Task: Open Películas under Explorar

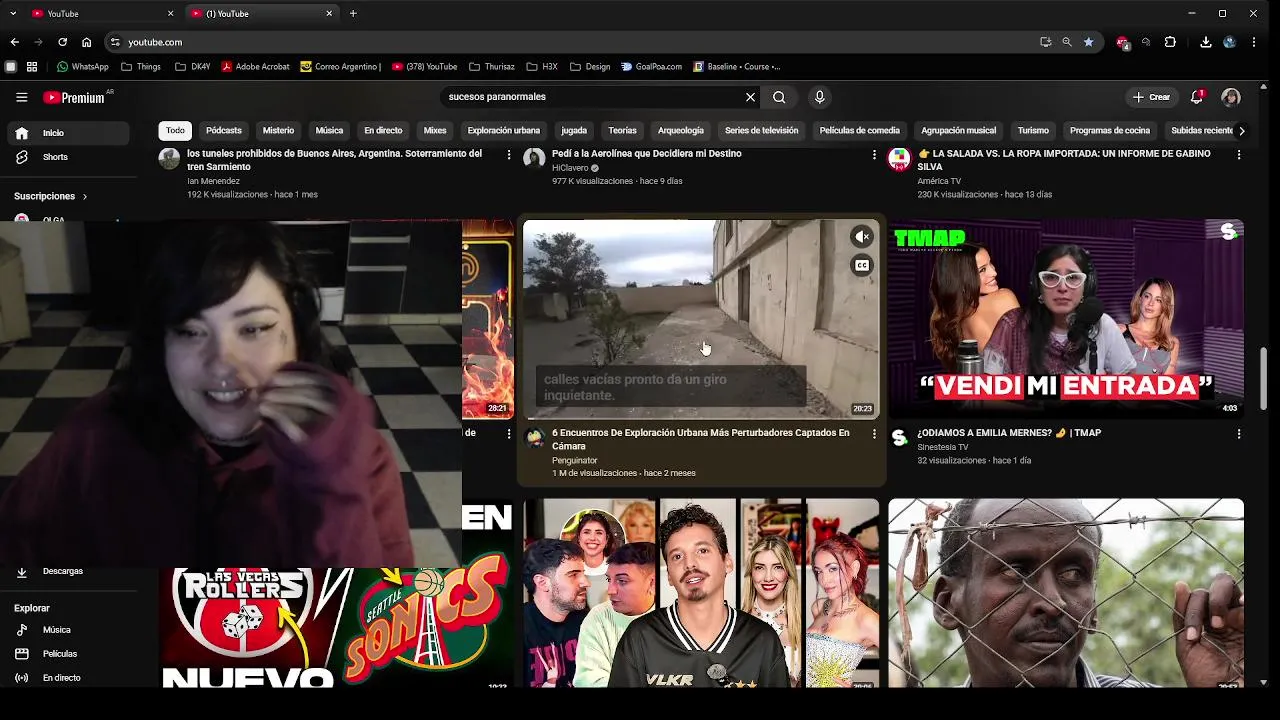Action: (x=68, y=654)
